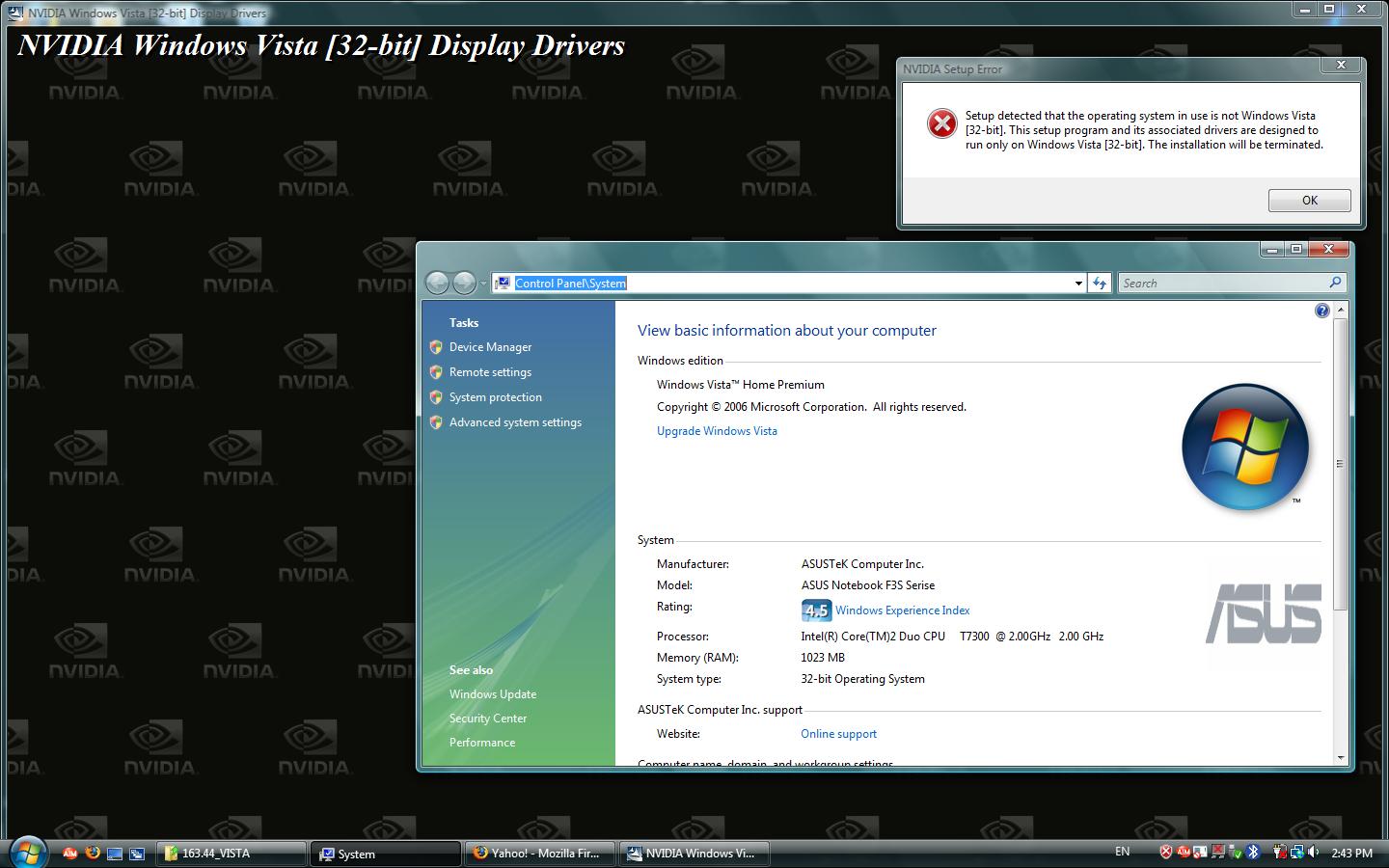Viewport: 1389px width, 868px height.
Task: Click the System window vertical scrollbar thumb
Action: pos(1340,464)
